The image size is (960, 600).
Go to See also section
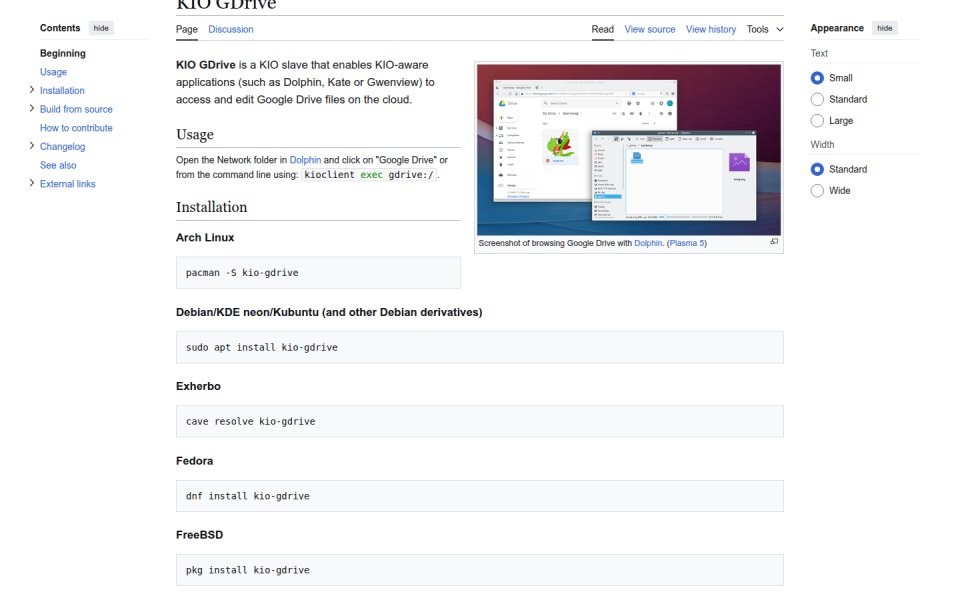pyautogui.click(x=58, y=165)
